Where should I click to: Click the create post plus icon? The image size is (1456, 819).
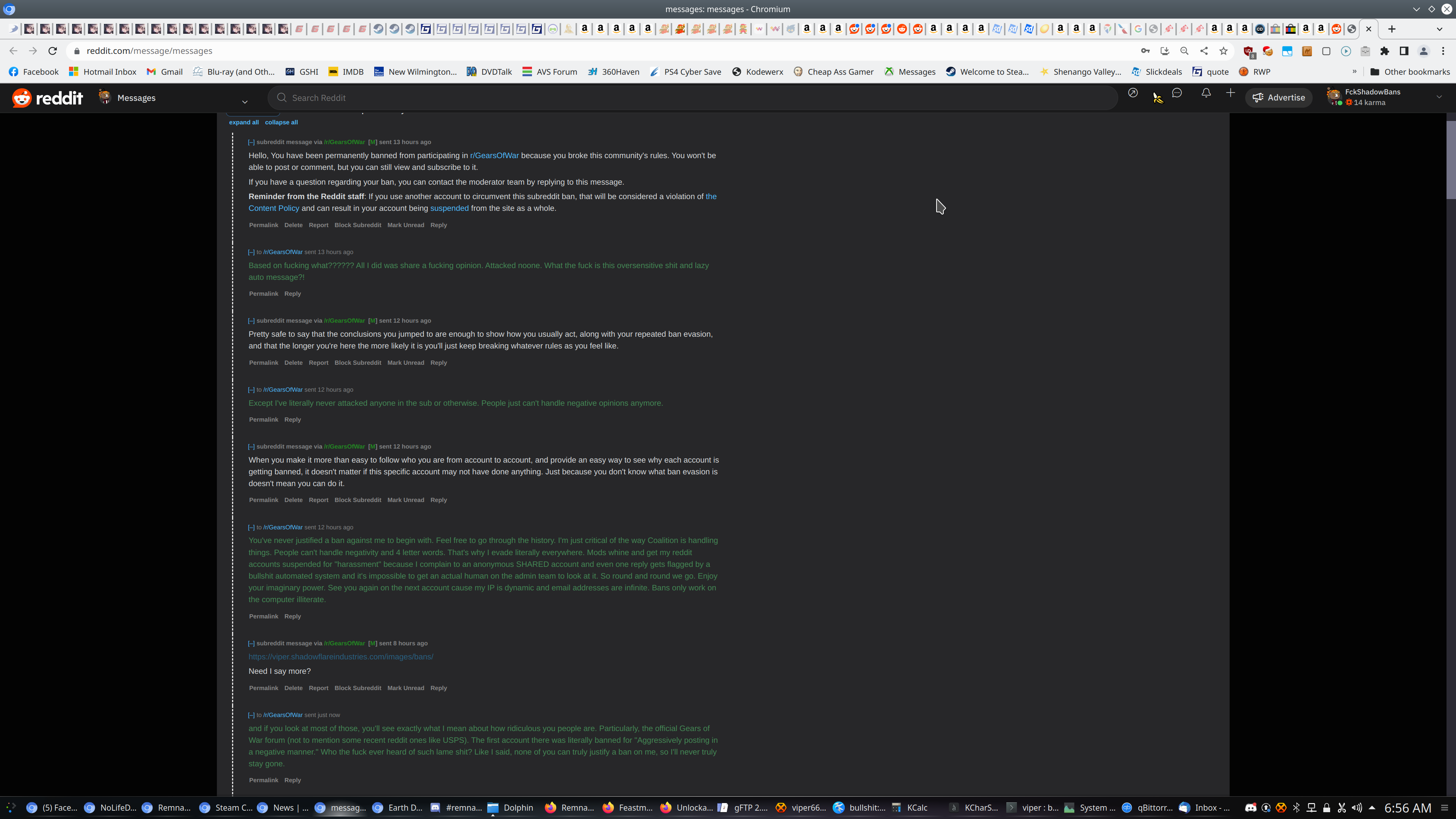(x=1230, y=93)
